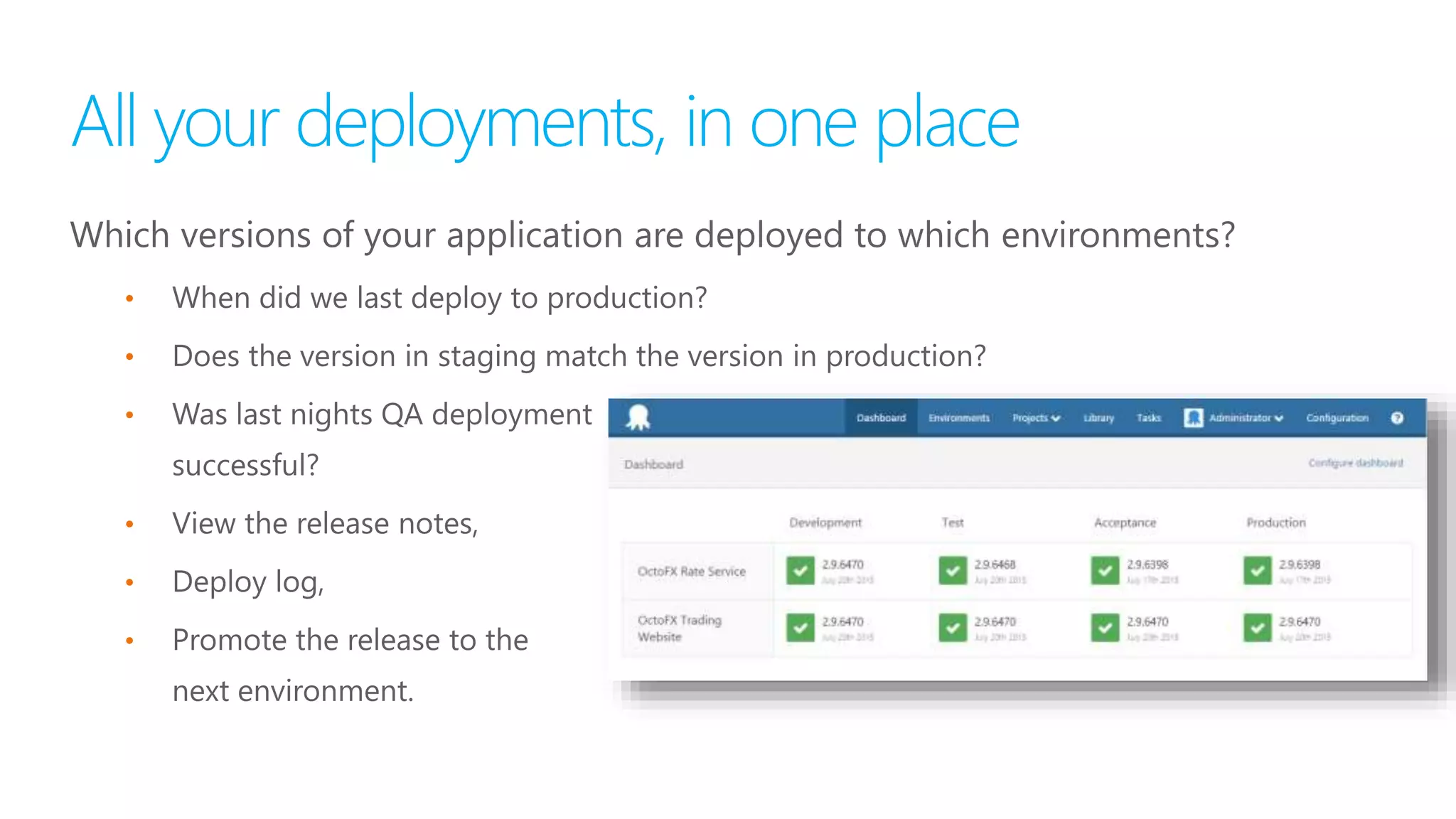This screenshot has height=819, width=1456.
Task: Click the Administrator user avatar icon
Action: tap(1193, 418)
